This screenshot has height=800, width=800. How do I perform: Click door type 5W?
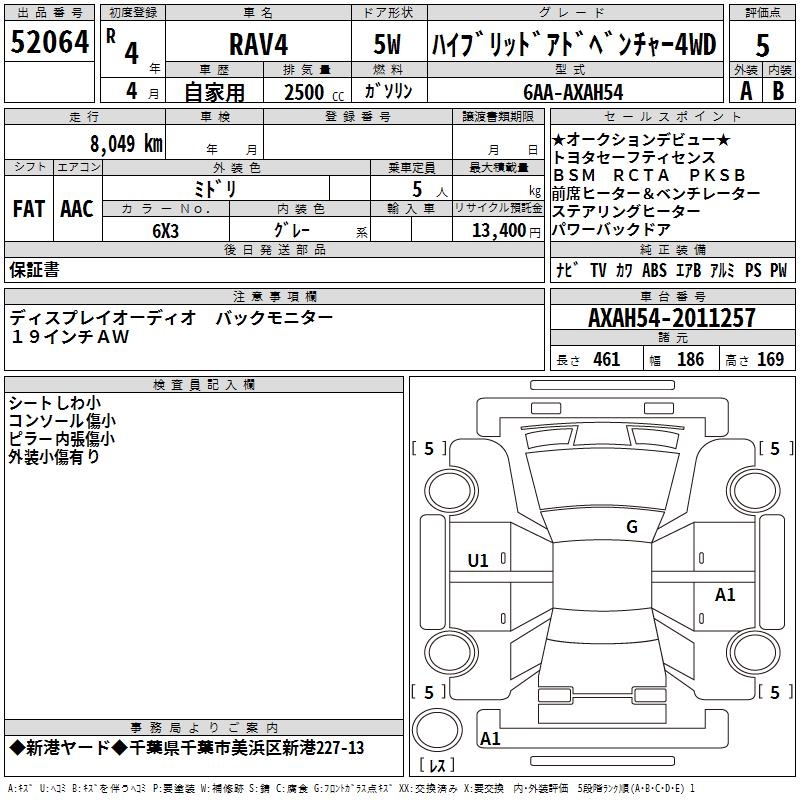coord(387,44)
